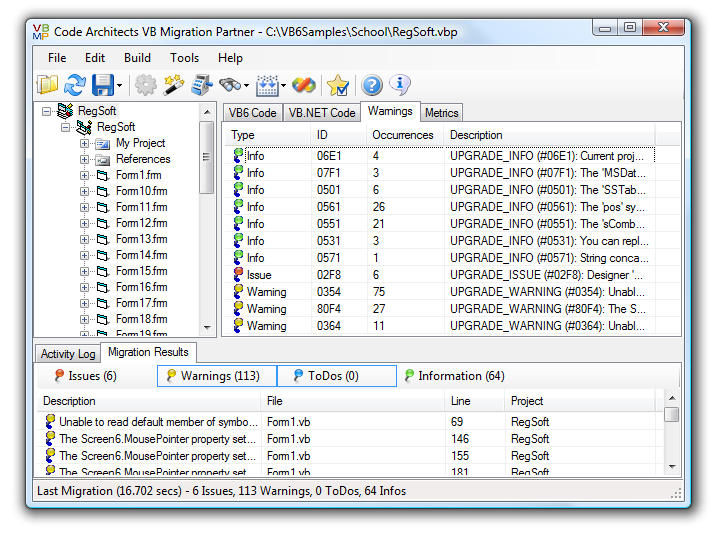Click the project tree scroll down arrow

pyautogui.click(x=207, y=328)
